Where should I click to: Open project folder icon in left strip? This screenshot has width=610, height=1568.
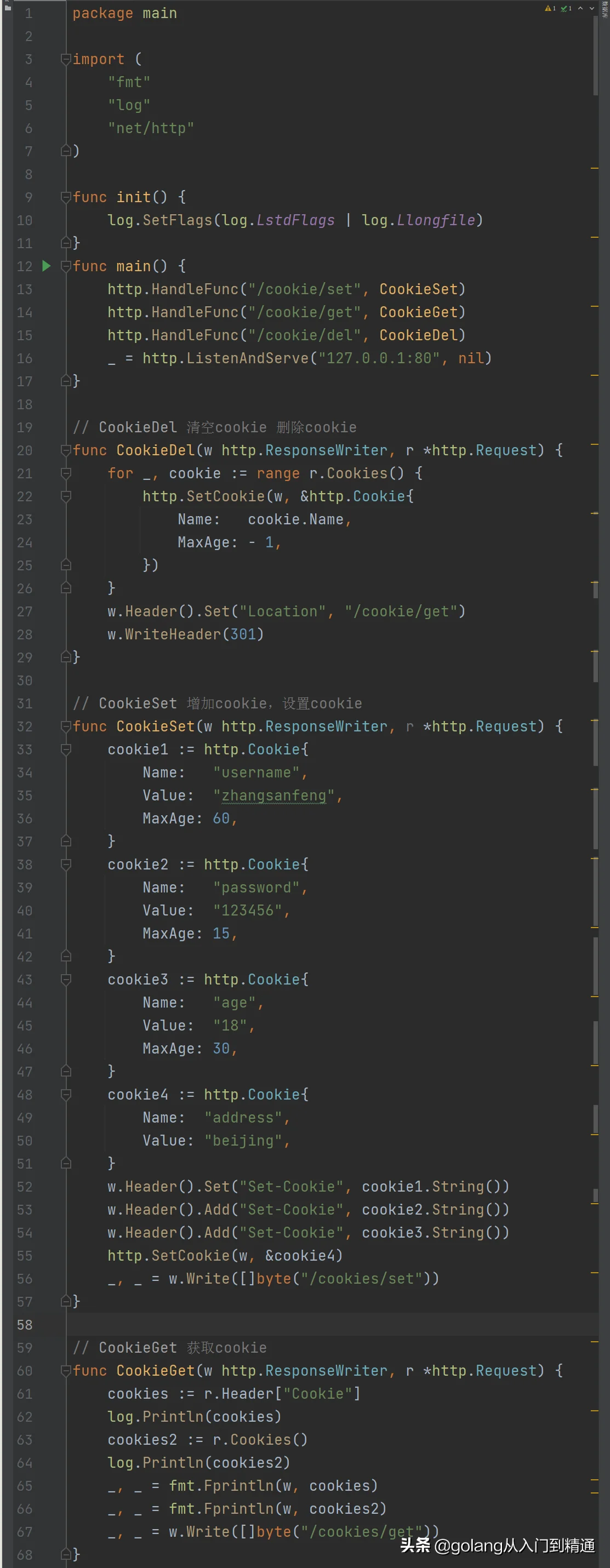tap(7, 7)
